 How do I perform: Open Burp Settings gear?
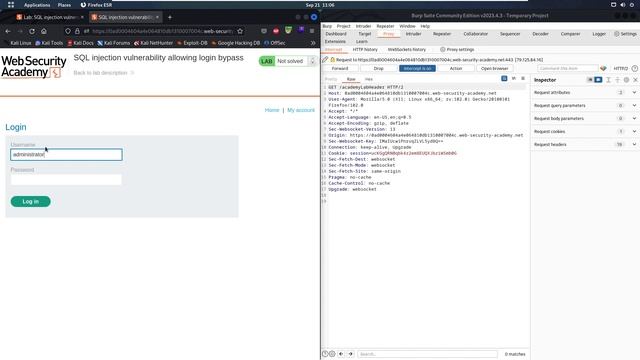(x=625, y=34)
